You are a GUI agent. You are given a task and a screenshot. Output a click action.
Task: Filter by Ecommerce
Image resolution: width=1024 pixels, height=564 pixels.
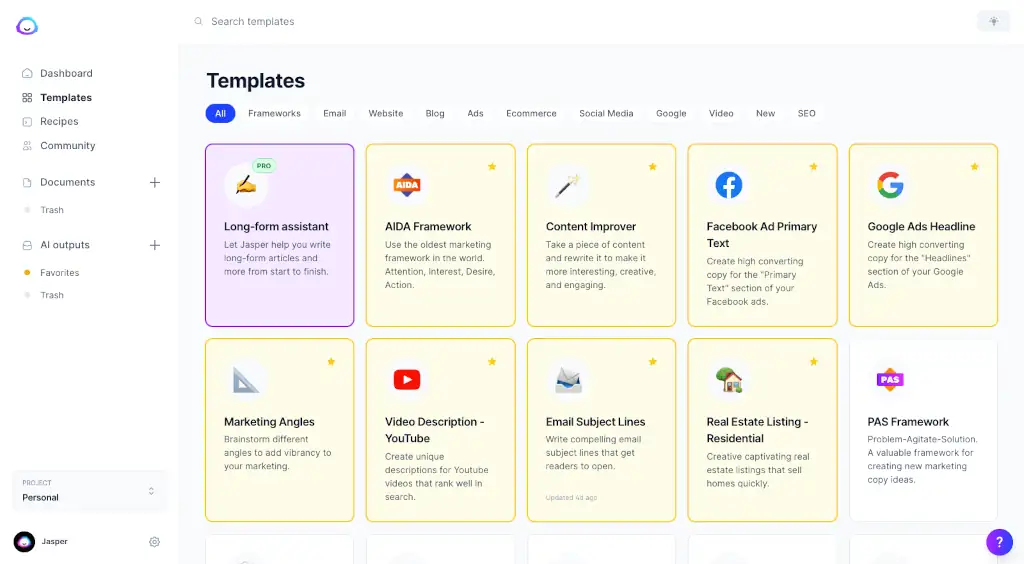[531, 113]
